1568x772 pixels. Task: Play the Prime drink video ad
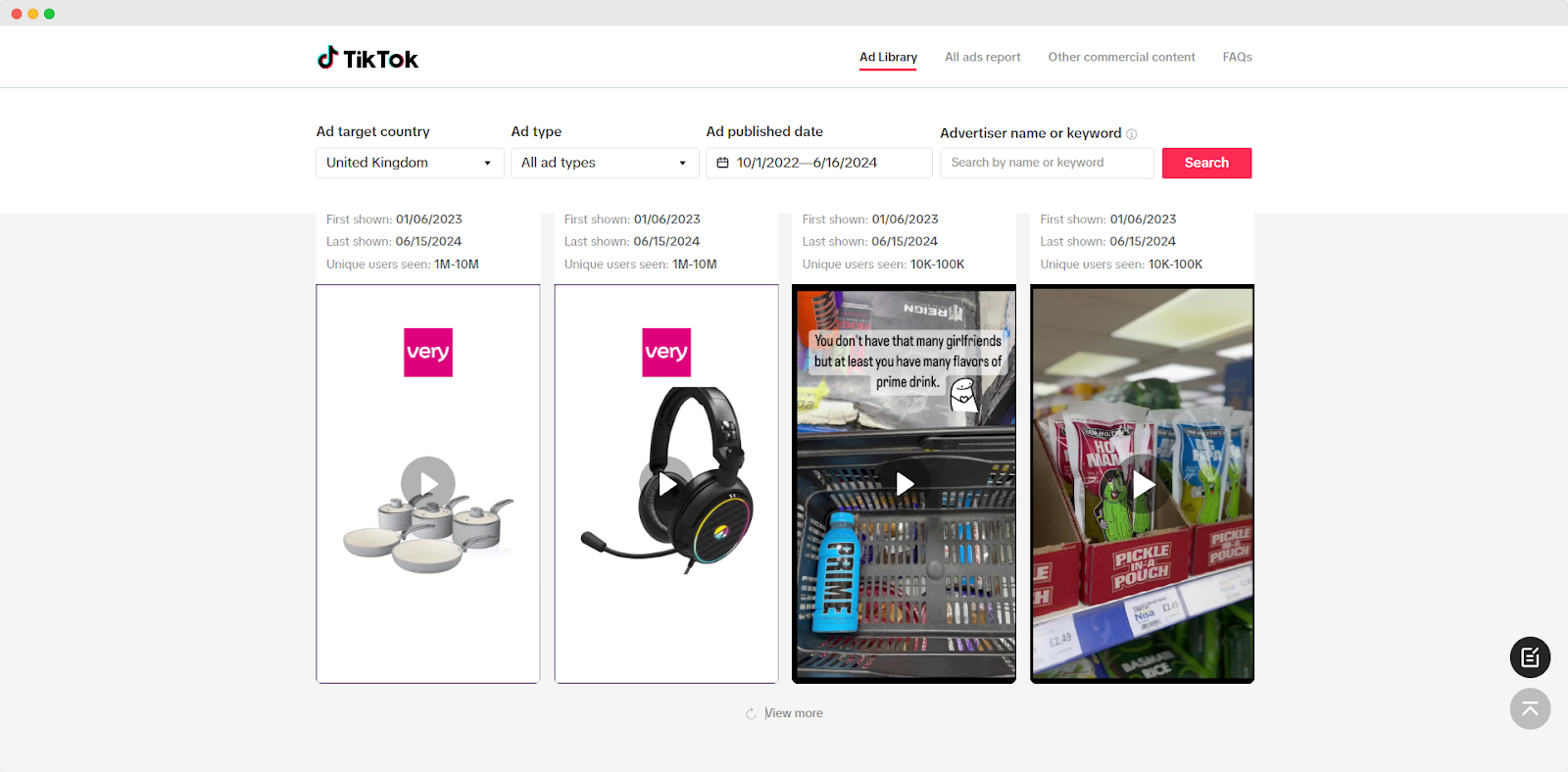[x=905, y=484]
